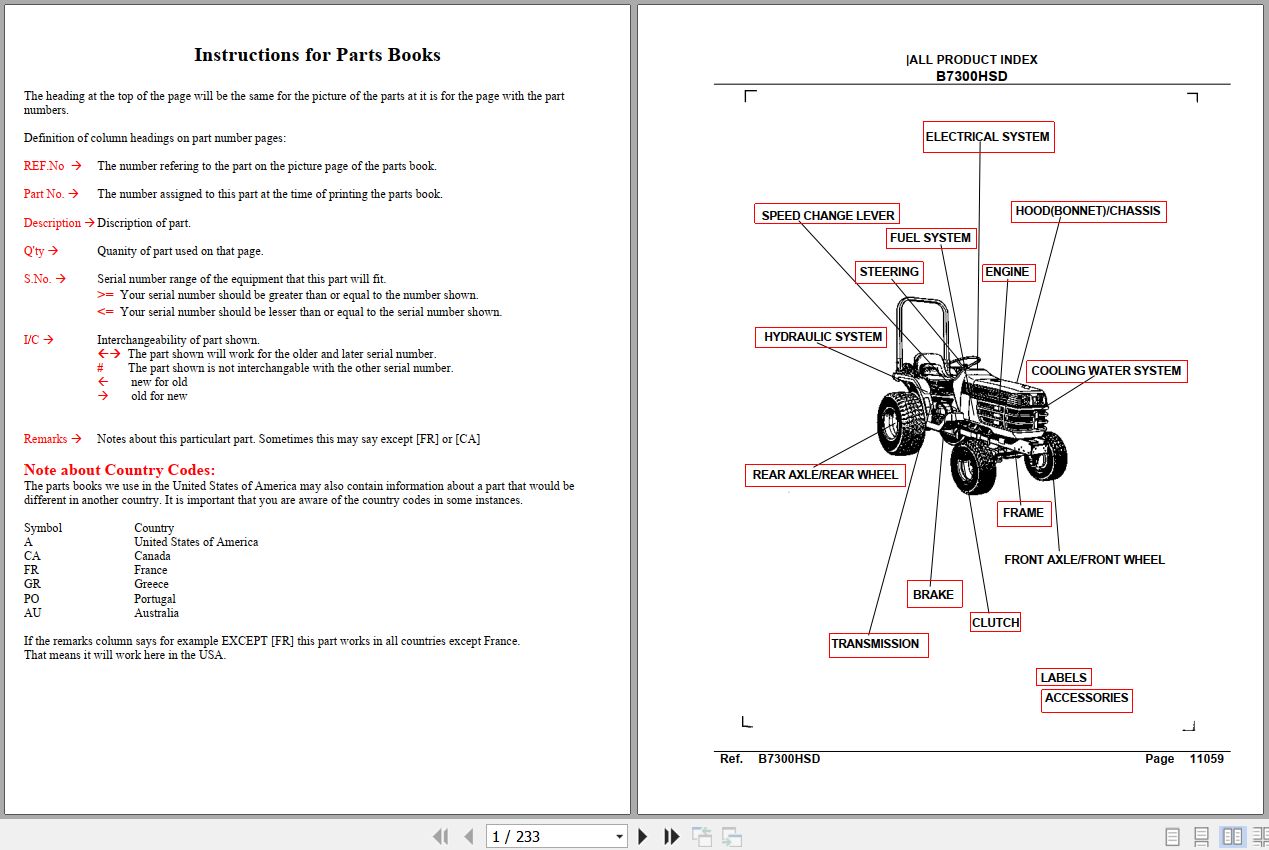Click Canada in the country list

click(x=152, y=556)
